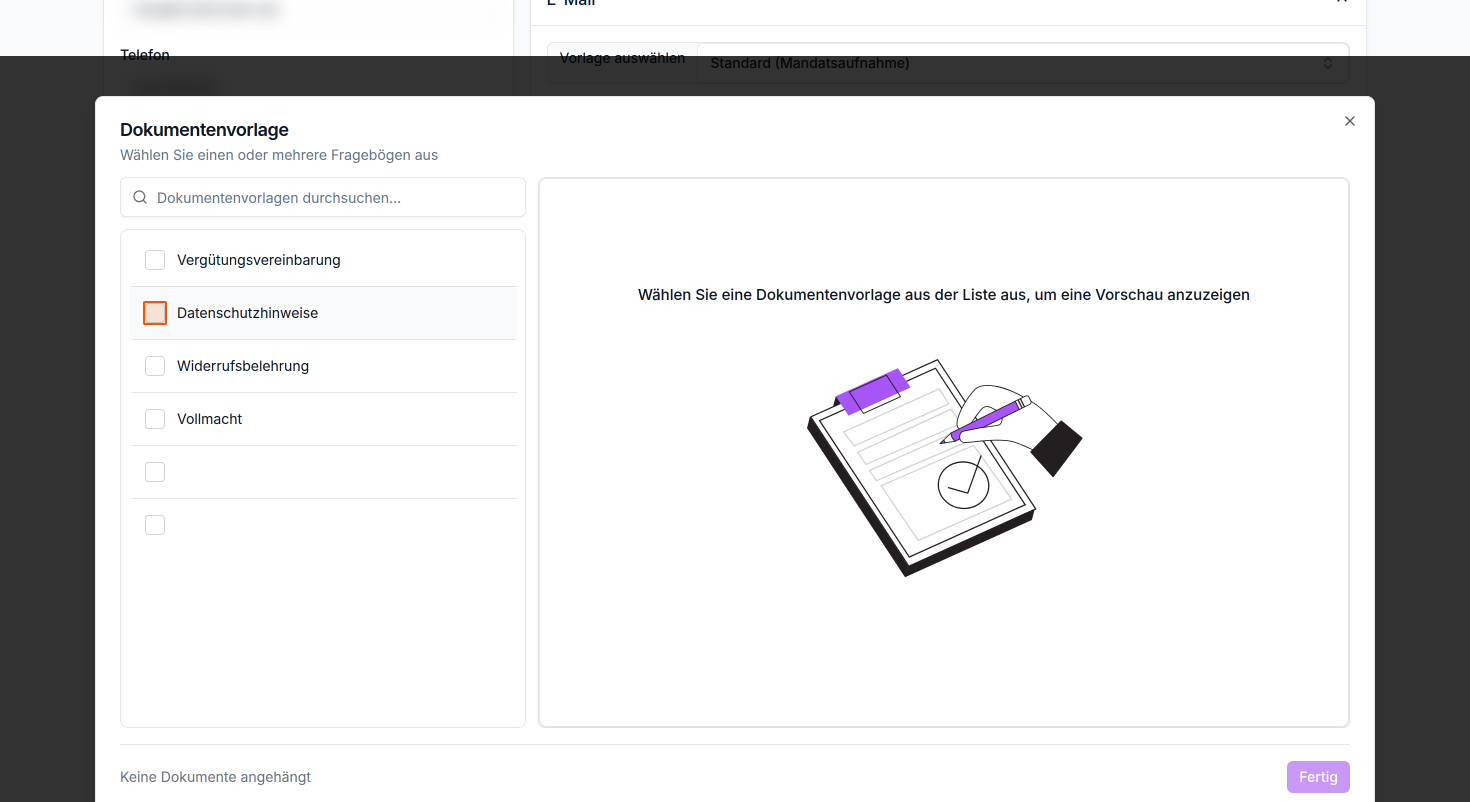Screen dimensions: 1470x802
Task: Close the Dokumentenvorlage dialog with the X
Action: click(x=1350, y=121)
